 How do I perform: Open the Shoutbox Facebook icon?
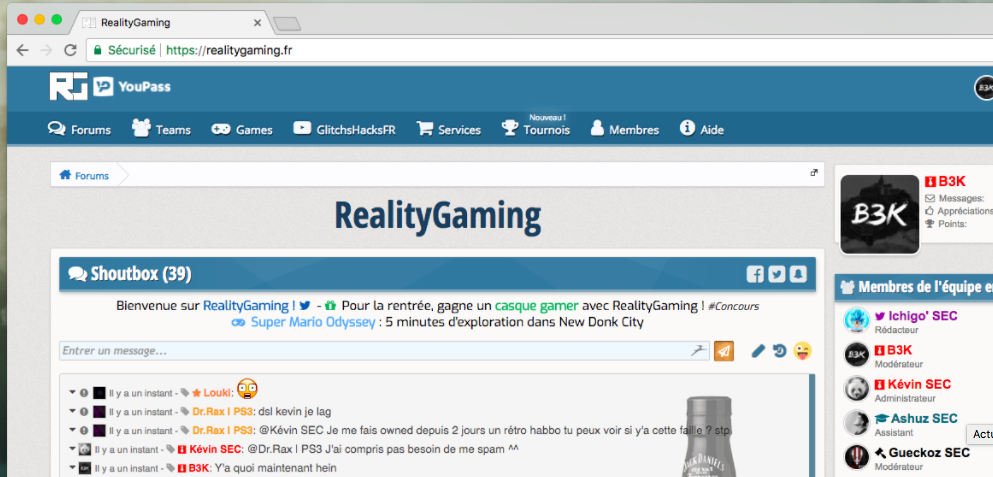[x=755, y=274]
